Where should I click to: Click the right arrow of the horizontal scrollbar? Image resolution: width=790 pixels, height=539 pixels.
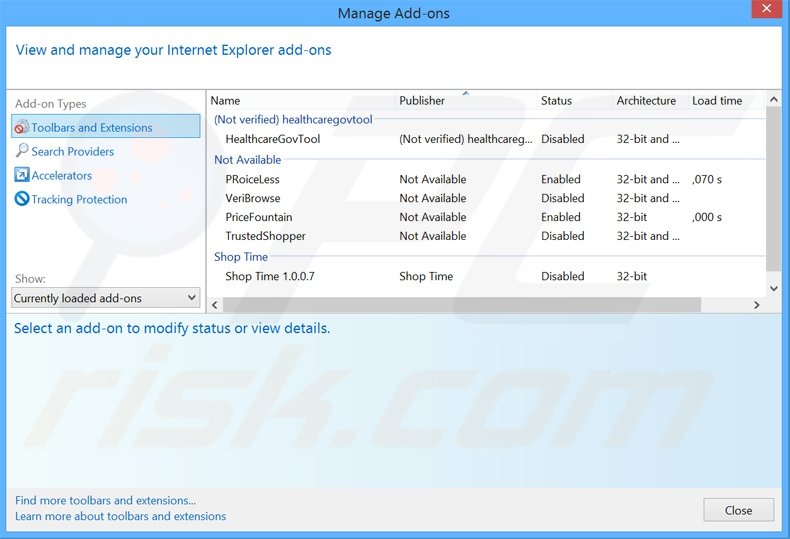(x=757, y=305)
